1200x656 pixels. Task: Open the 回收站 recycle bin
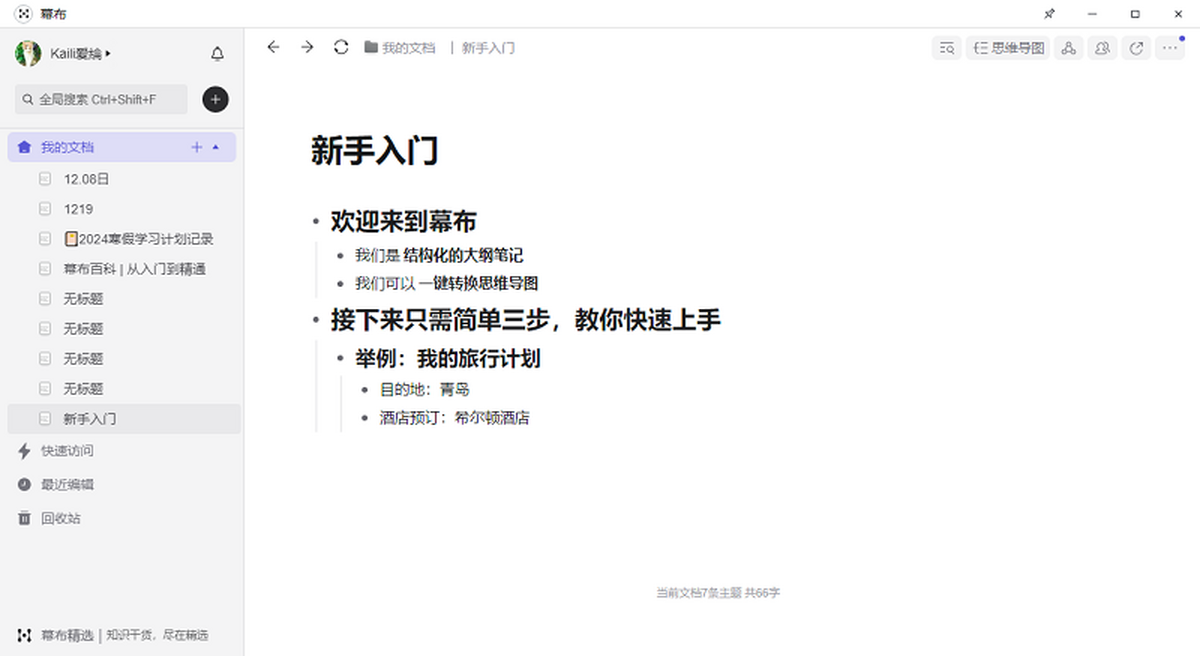[60, 518]
